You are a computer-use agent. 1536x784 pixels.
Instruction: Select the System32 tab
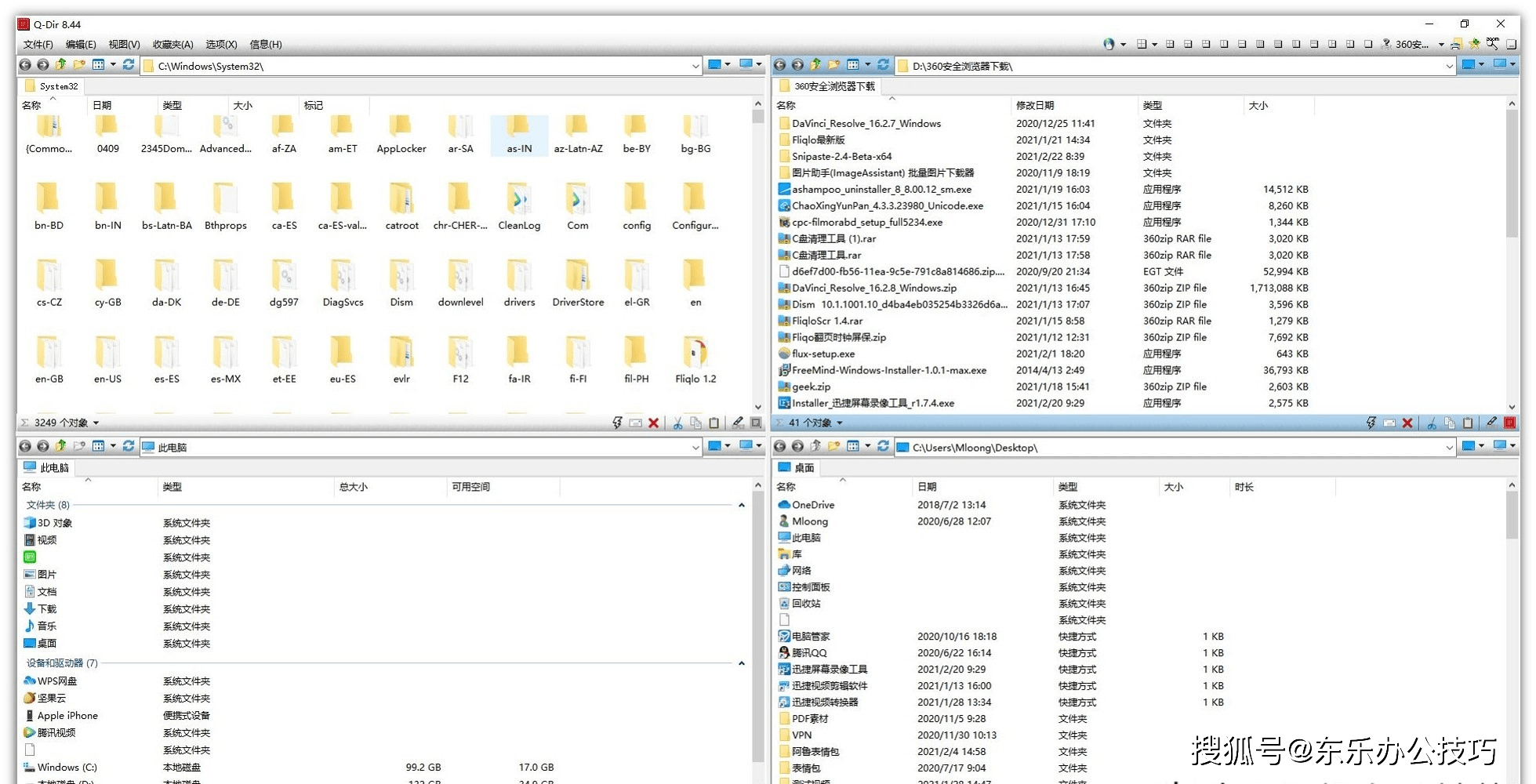pos(52,86)
